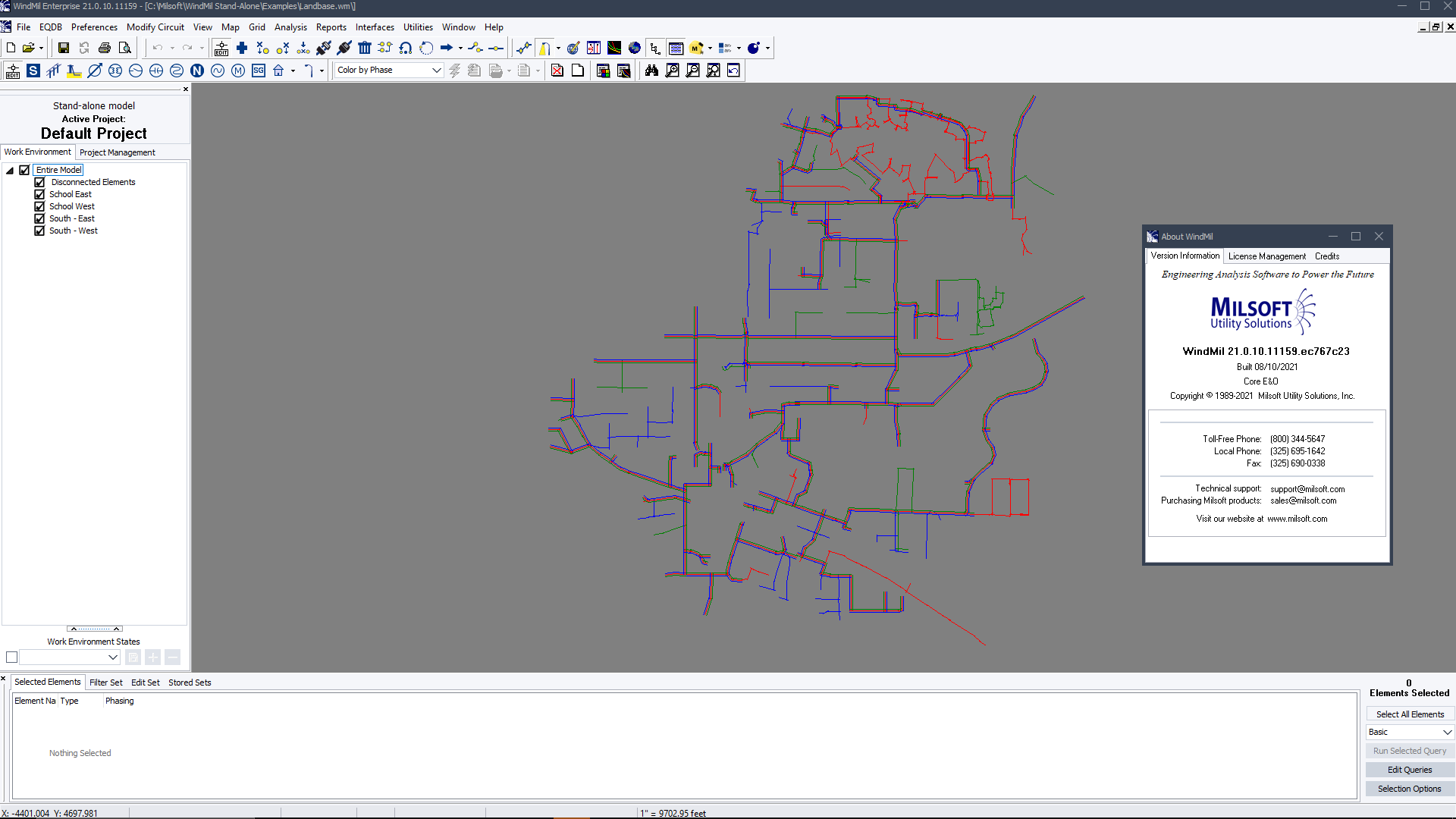Screen dimensions: 1456x819
Task: Open Print Preview with the magnifier page icon
Action: click(x=125, y=48)
